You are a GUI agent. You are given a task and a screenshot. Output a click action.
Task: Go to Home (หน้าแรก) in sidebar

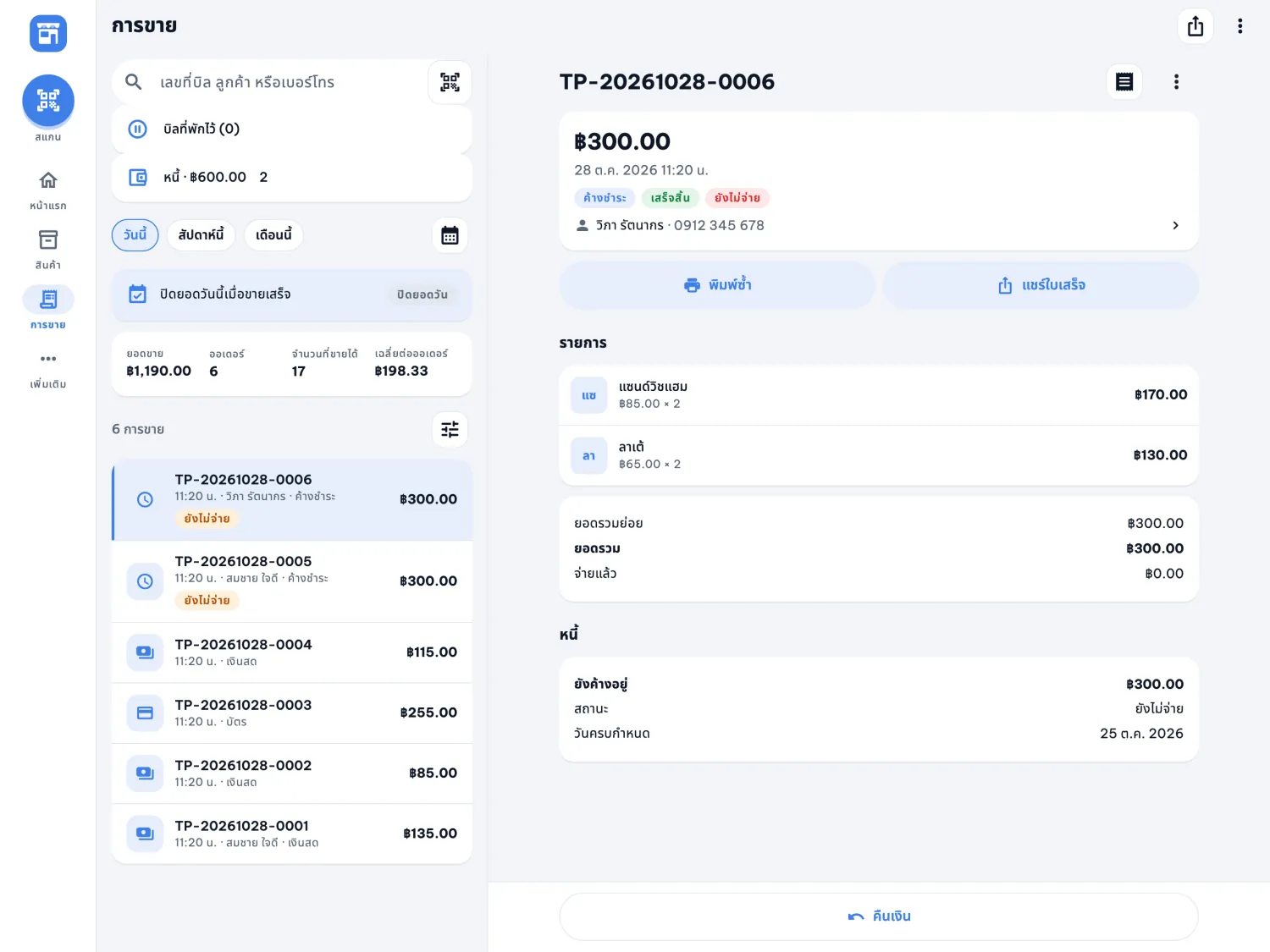(48, 190)
